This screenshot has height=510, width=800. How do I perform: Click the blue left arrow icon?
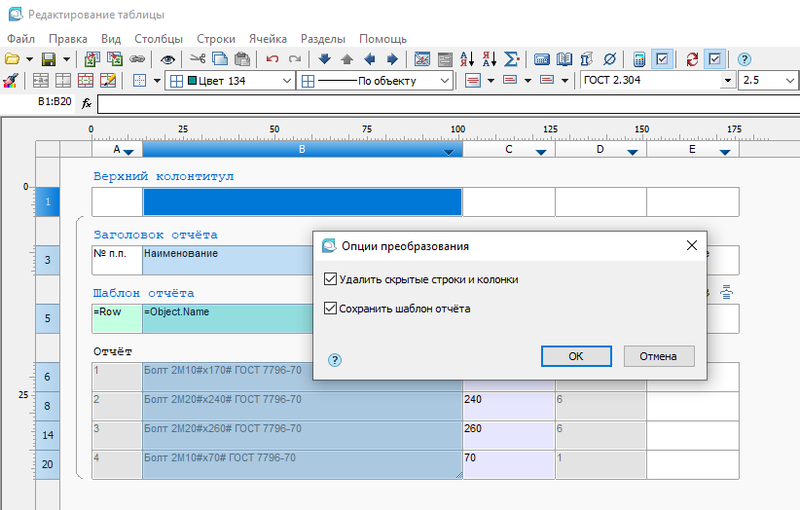click(369, 59)
